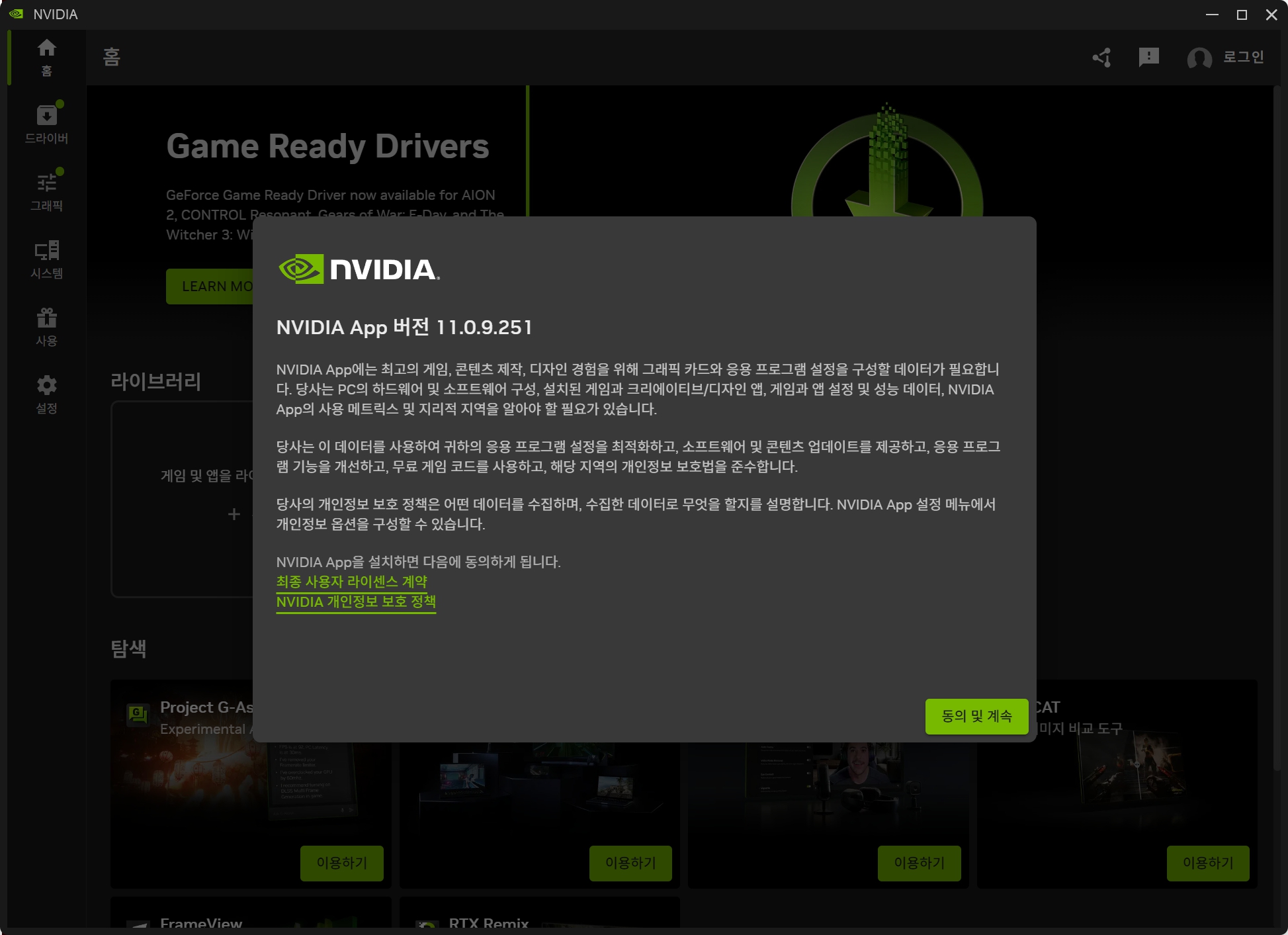Click the FrameView card title
1288x935 pixels.
(x=201, y=924)
